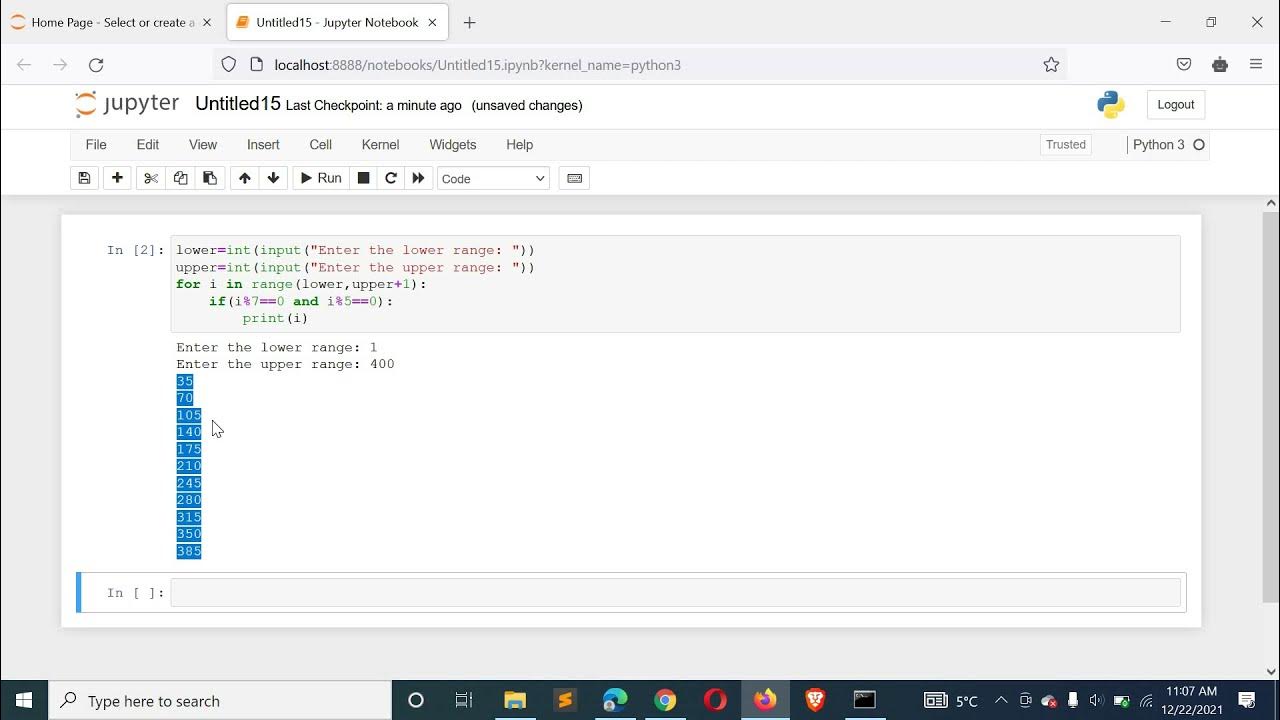Viewport: 1280px width, 720px height.
Task: Open Google Chrome from taskbar
Action: pyautogui.click(x=665, y=700)
